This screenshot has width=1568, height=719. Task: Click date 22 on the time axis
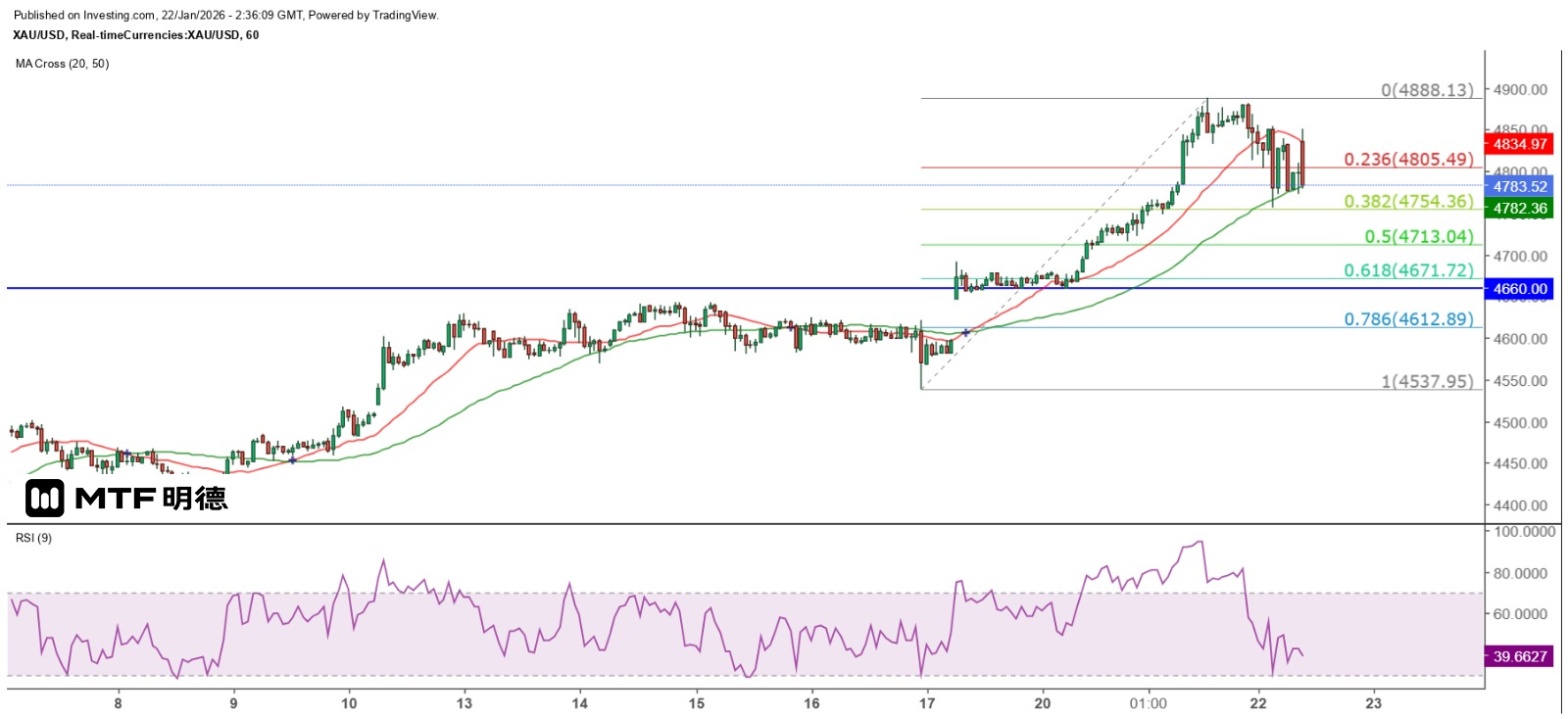tap(1258, 703)
